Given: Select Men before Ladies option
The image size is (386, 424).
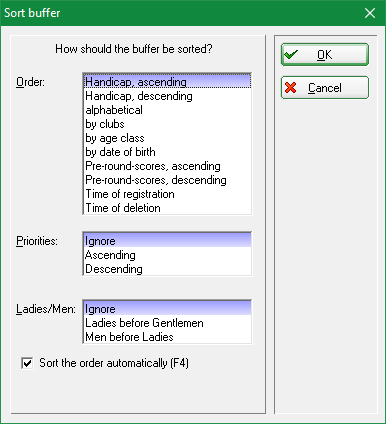Looking at the screenshot, I should pos(167,337).
